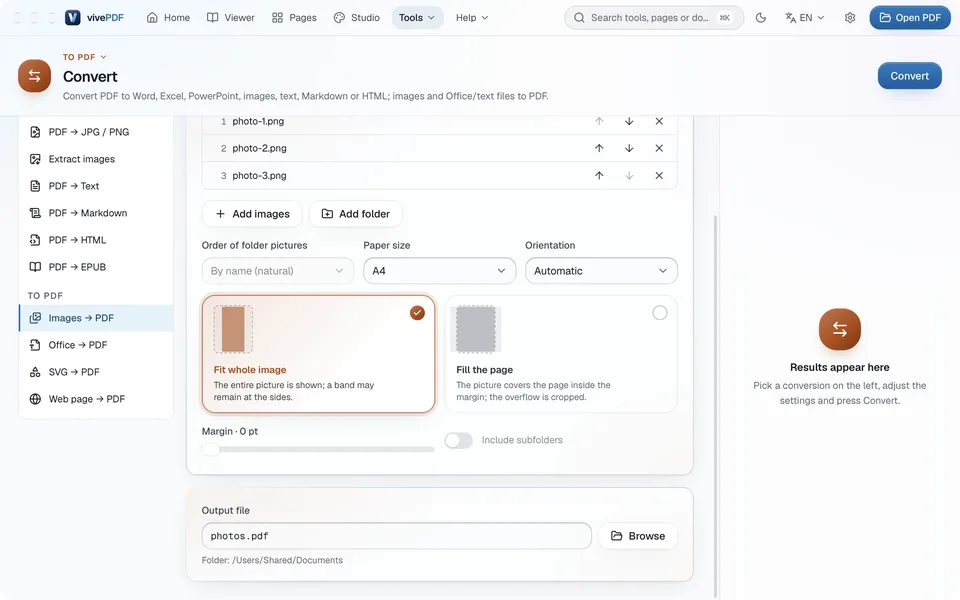Remove photo-1.png from the list
The height and width of the screenshot is (600, 960).
pos(659,121)
